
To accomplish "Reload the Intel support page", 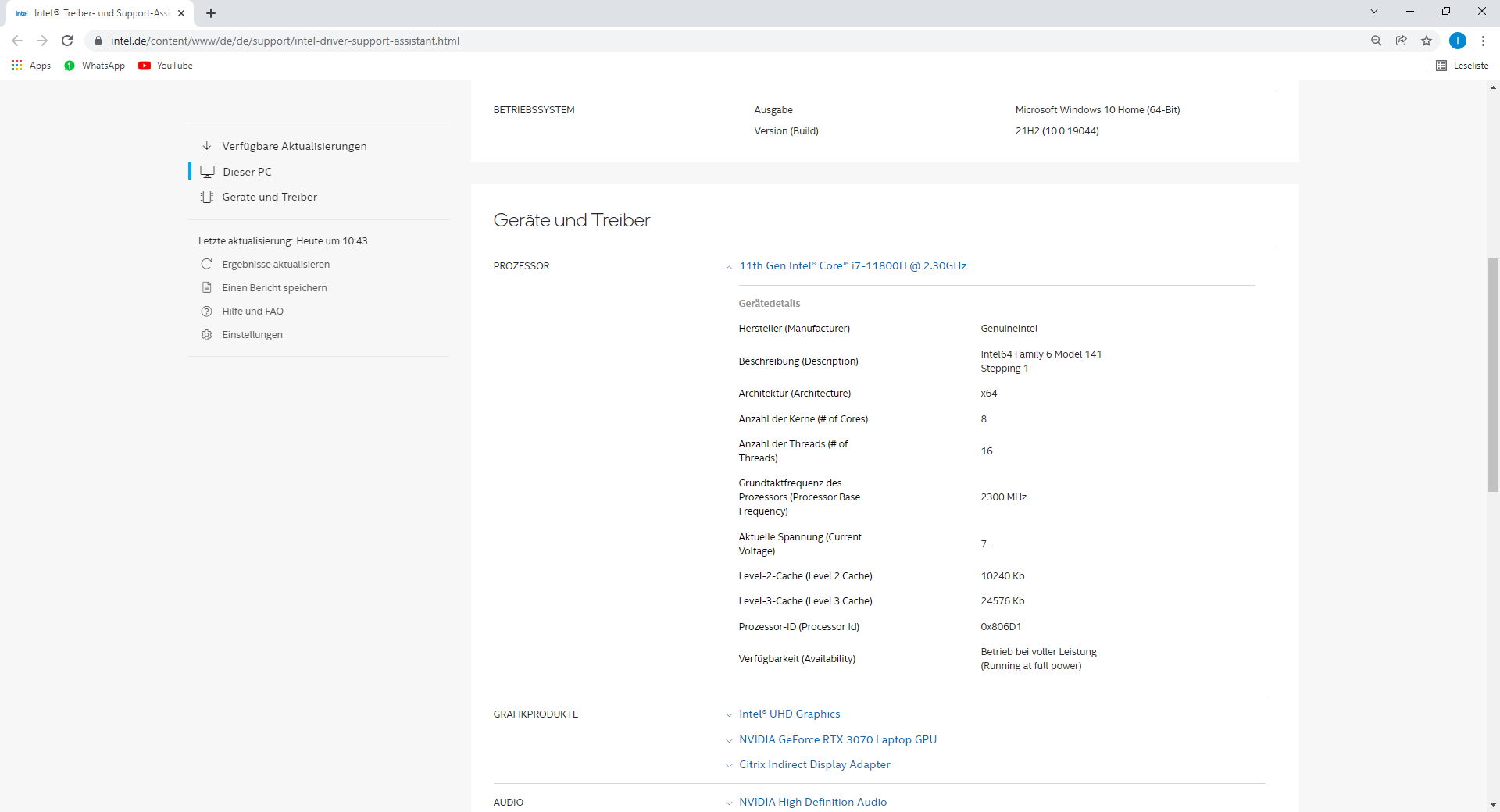I will pyautogui.click(x=67, y=41).
